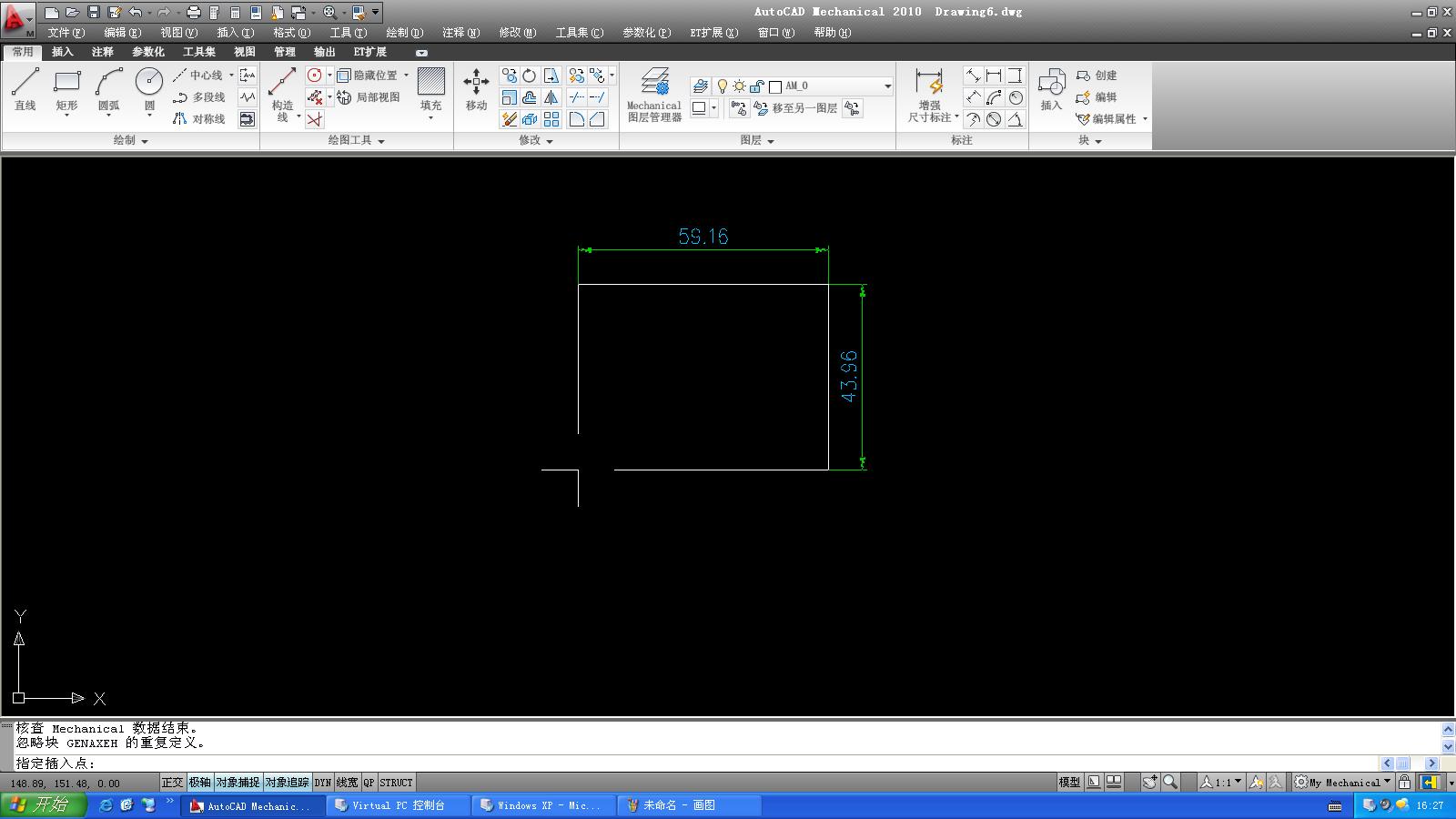
Task: Click the zoom magnifier in status bar
Action: tap(1170, 782)
